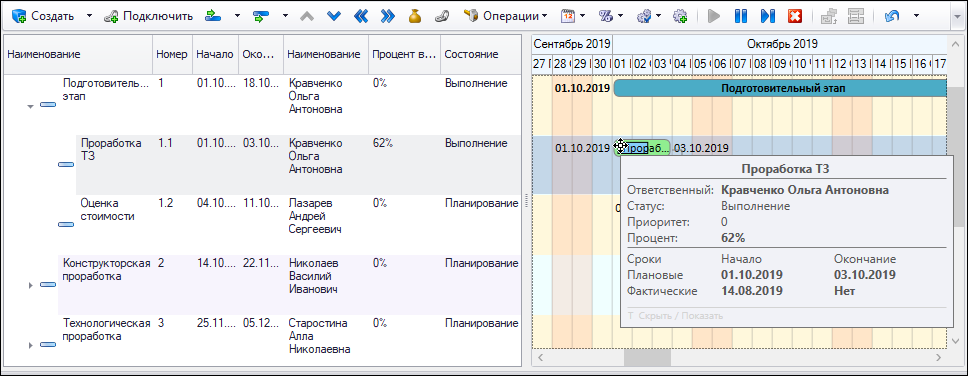Viewport: 968px width, 376px height.
Task: Click the grey move-up chevron icon
Action: coord(307,17)
